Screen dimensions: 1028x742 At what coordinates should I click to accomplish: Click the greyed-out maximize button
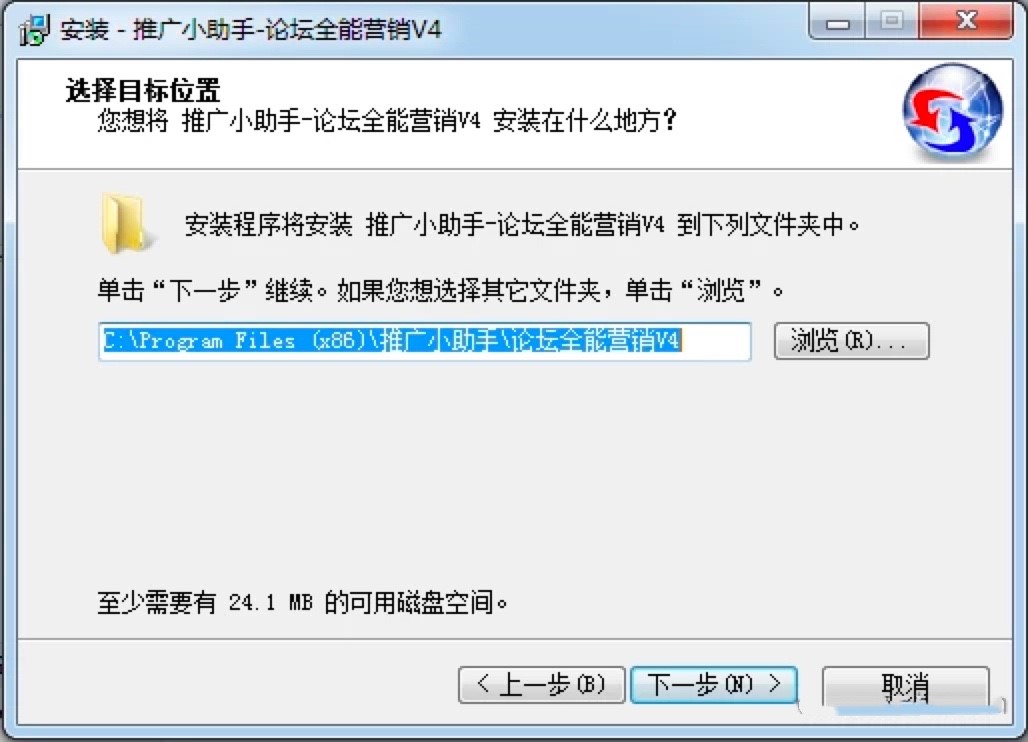coord(892,22)
